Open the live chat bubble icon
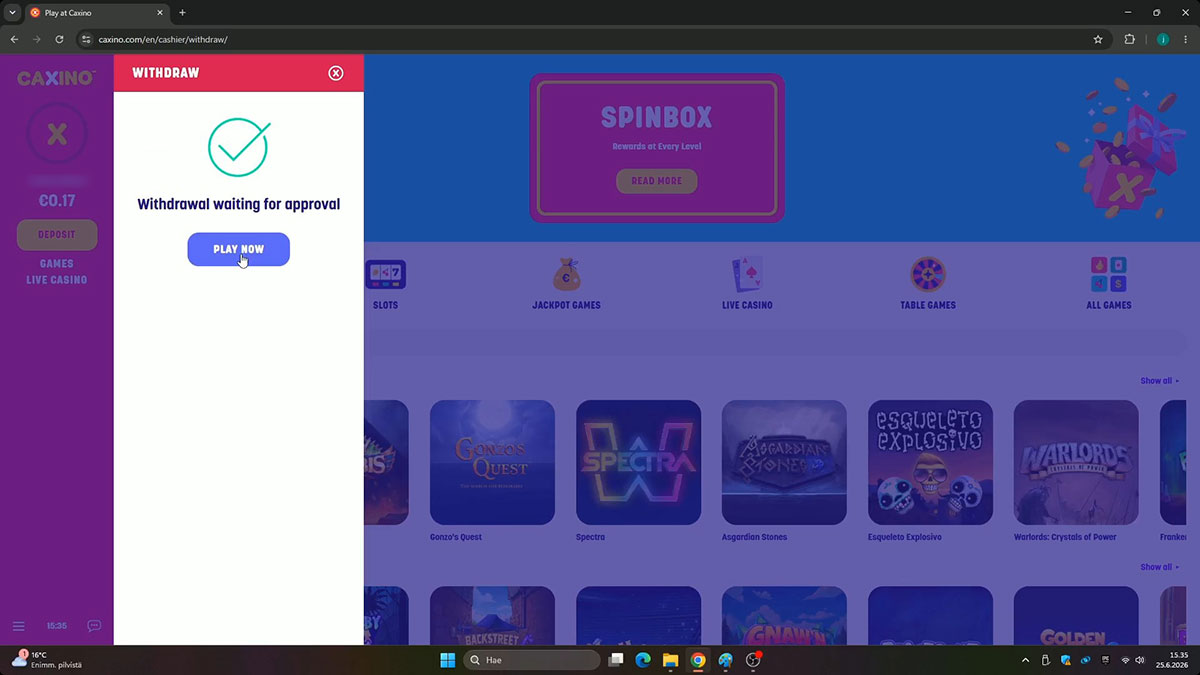 (94, 626)
